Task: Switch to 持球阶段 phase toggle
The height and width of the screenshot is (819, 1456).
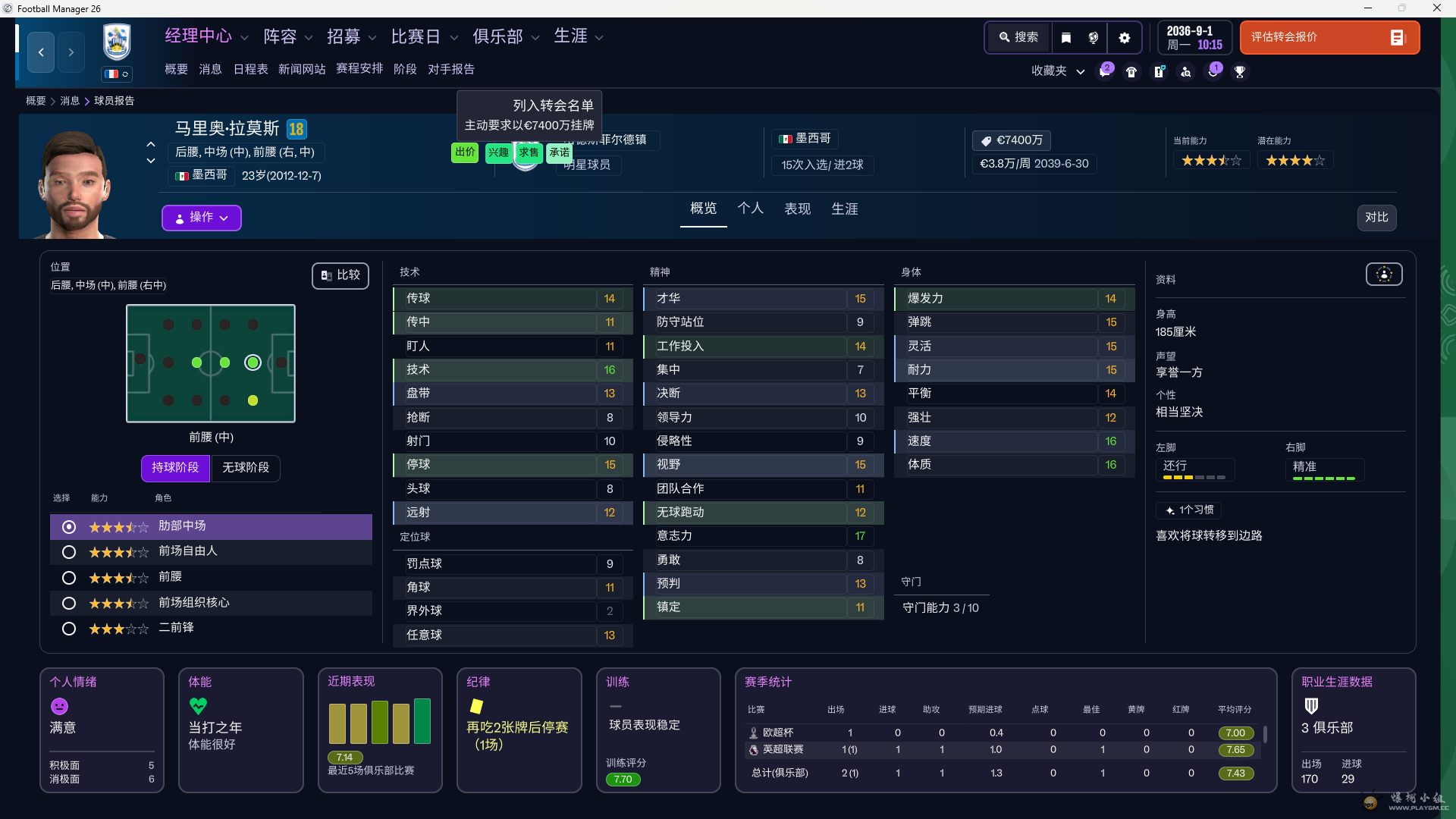Action: (x=175, y=468)
